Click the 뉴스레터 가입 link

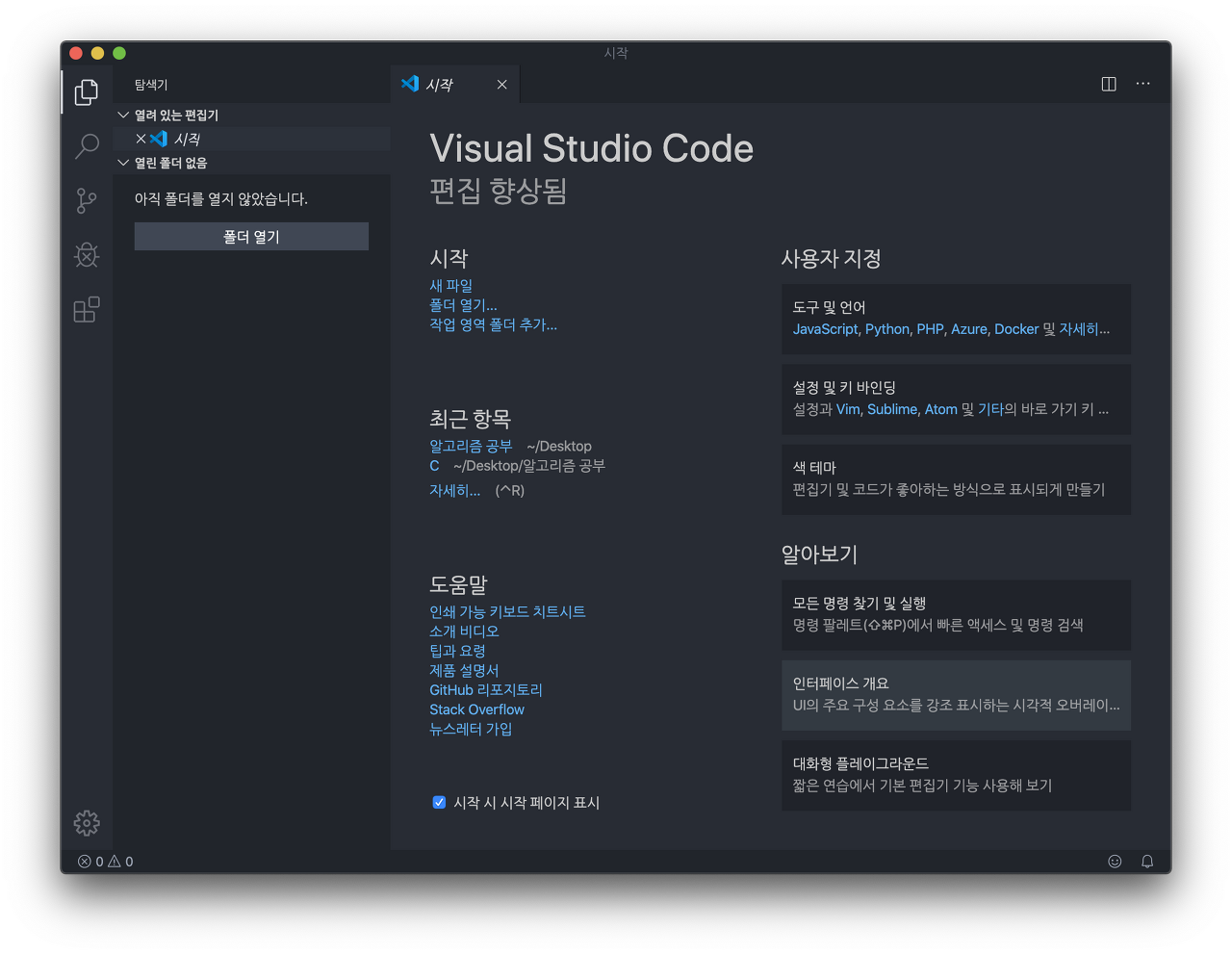click(x=471, y=729)
